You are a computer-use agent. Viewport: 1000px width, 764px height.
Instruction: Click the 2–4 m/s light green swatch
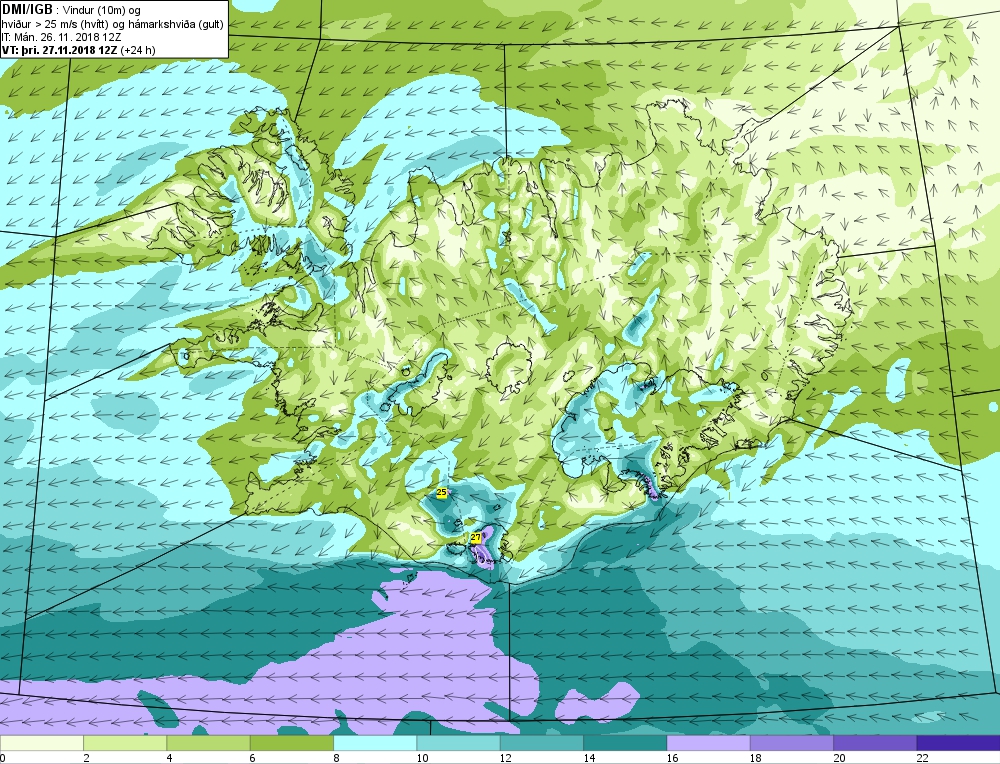pyautogui.click(x=125, y=743)
